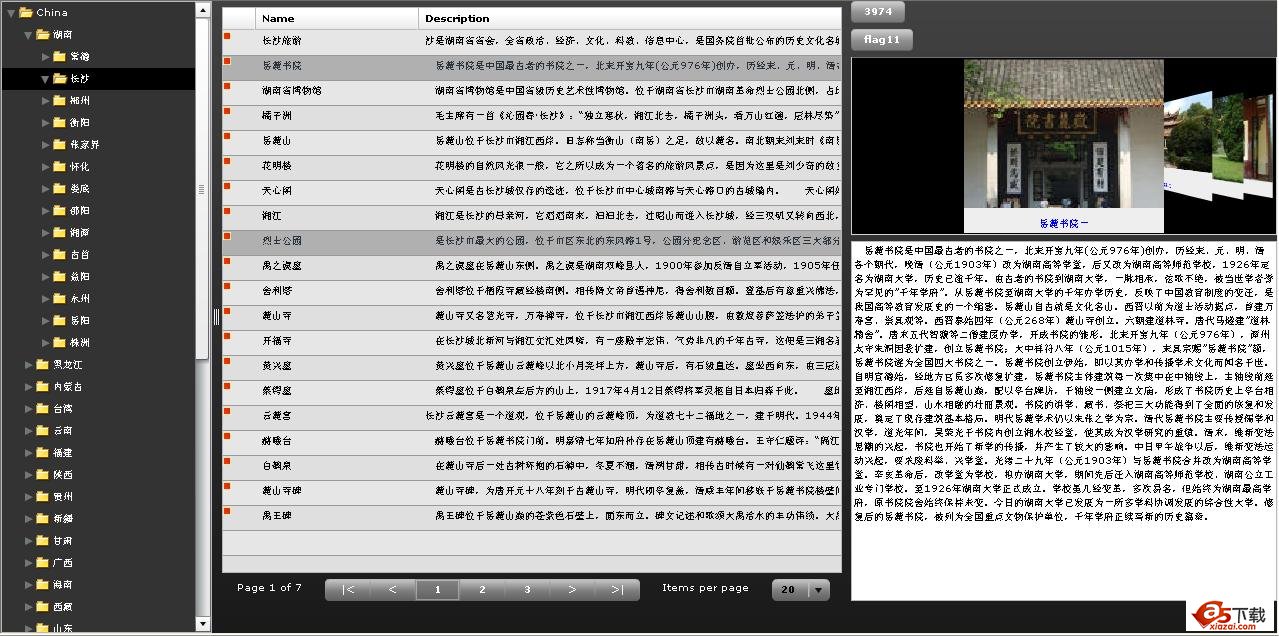
Task: Go to the previous page button
Action: [393, 590]
